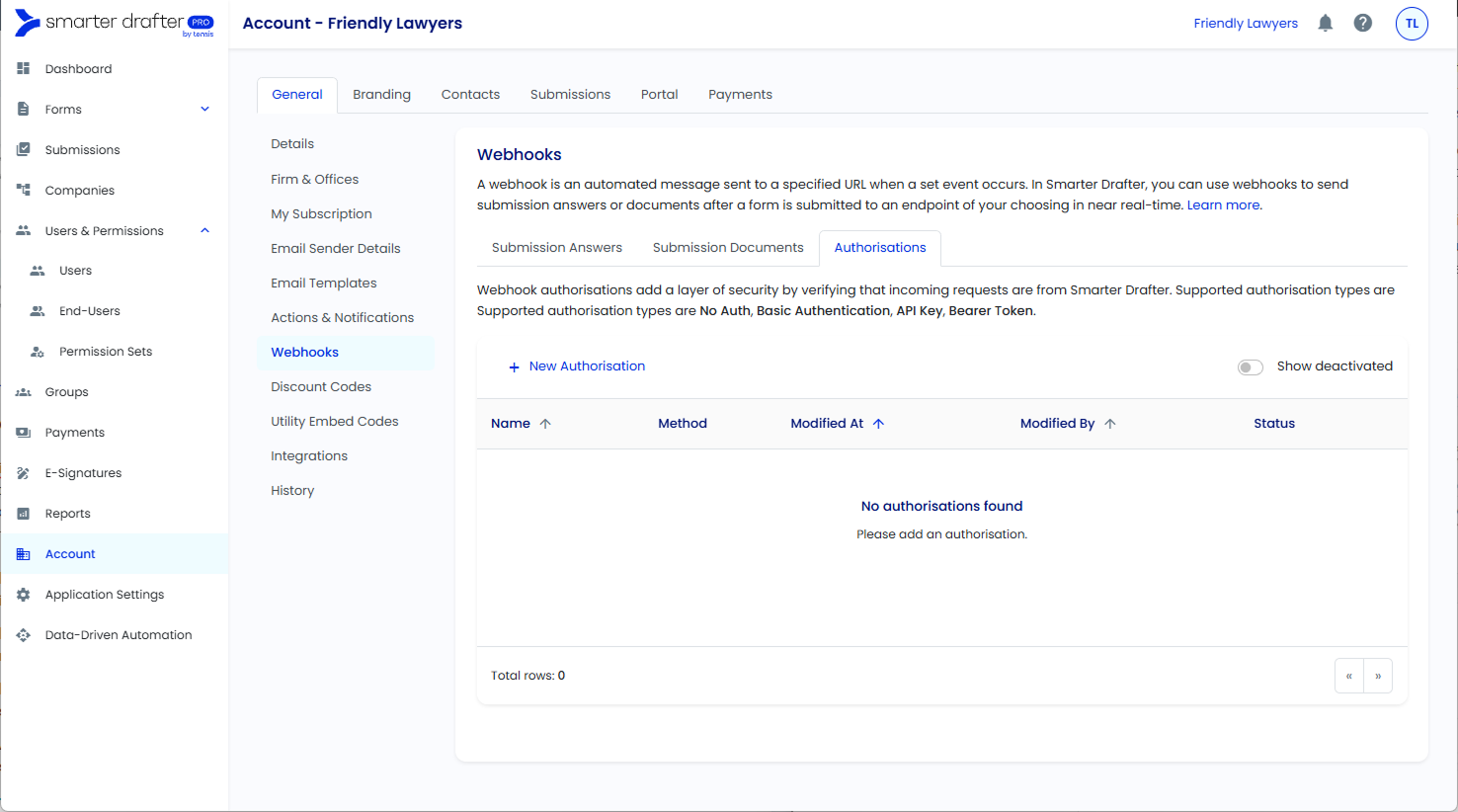Collapse the Users & Permissions chevron

[205, 231]
